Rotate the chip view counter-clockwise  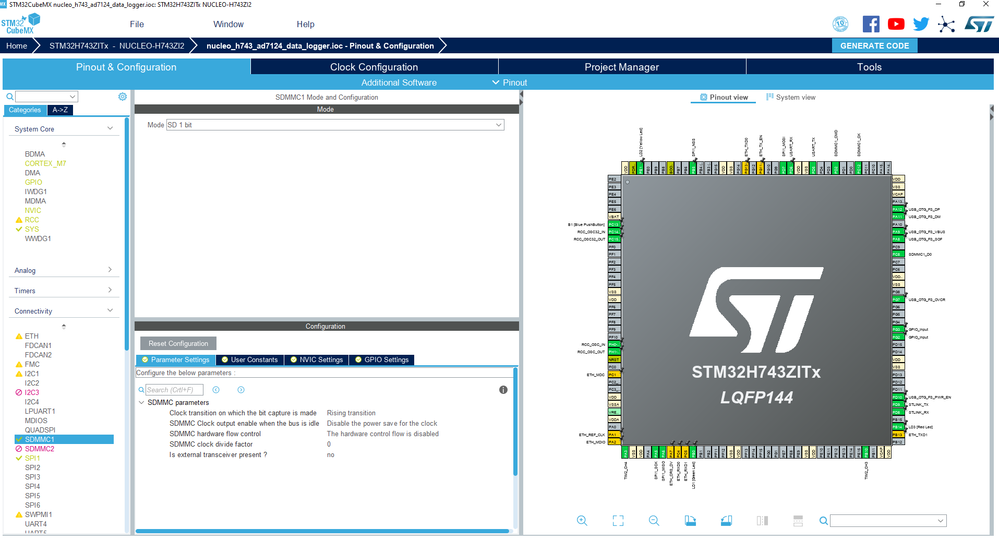coord(726,521)
